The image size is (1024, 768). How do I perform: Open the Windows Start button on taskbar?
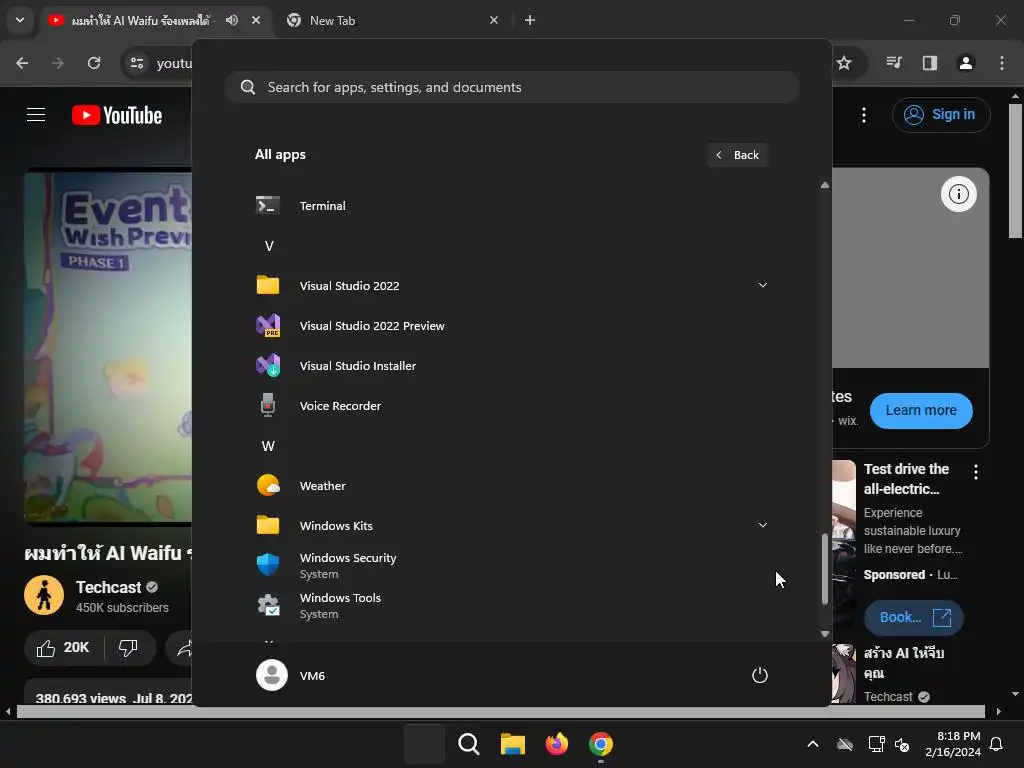point(424,744)
